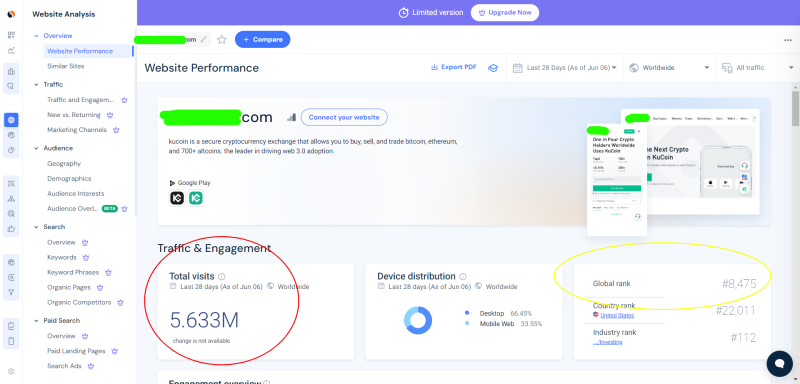800x384 pixels.
Task: Click Connect your website button
Action: [344, 117]
